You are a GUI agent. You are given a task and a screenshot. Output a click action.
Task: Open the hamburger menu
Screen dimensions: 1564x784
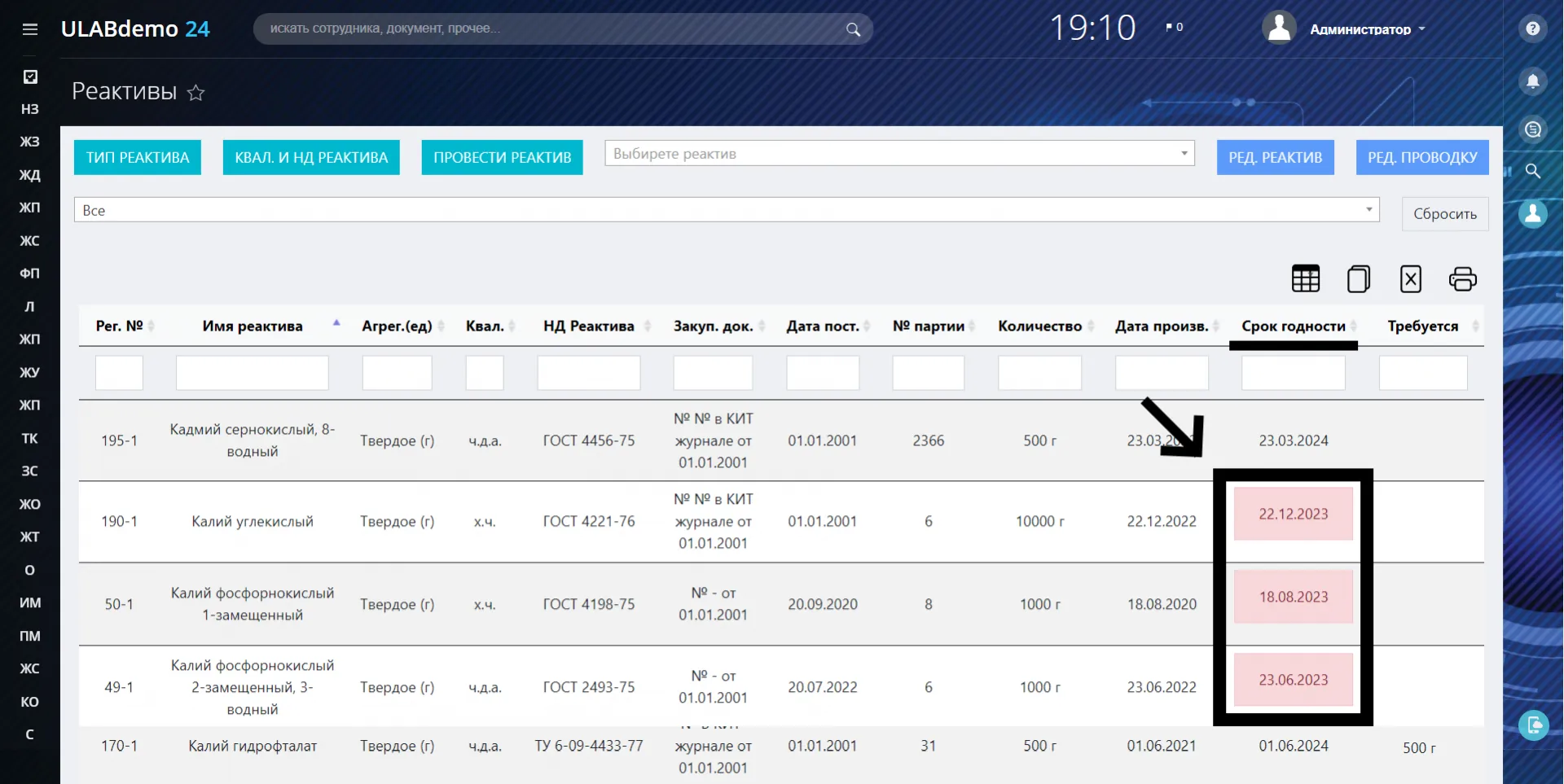tap(30, 29)
